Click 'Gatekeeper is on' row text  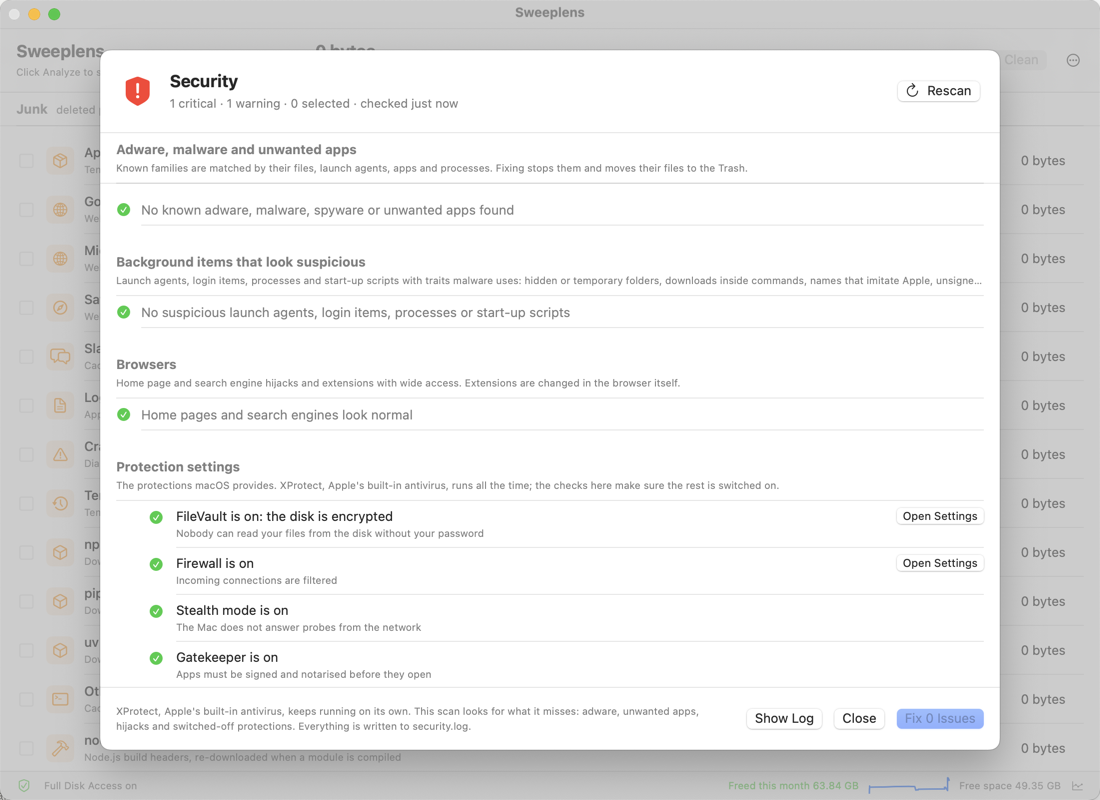pos(227,658)
